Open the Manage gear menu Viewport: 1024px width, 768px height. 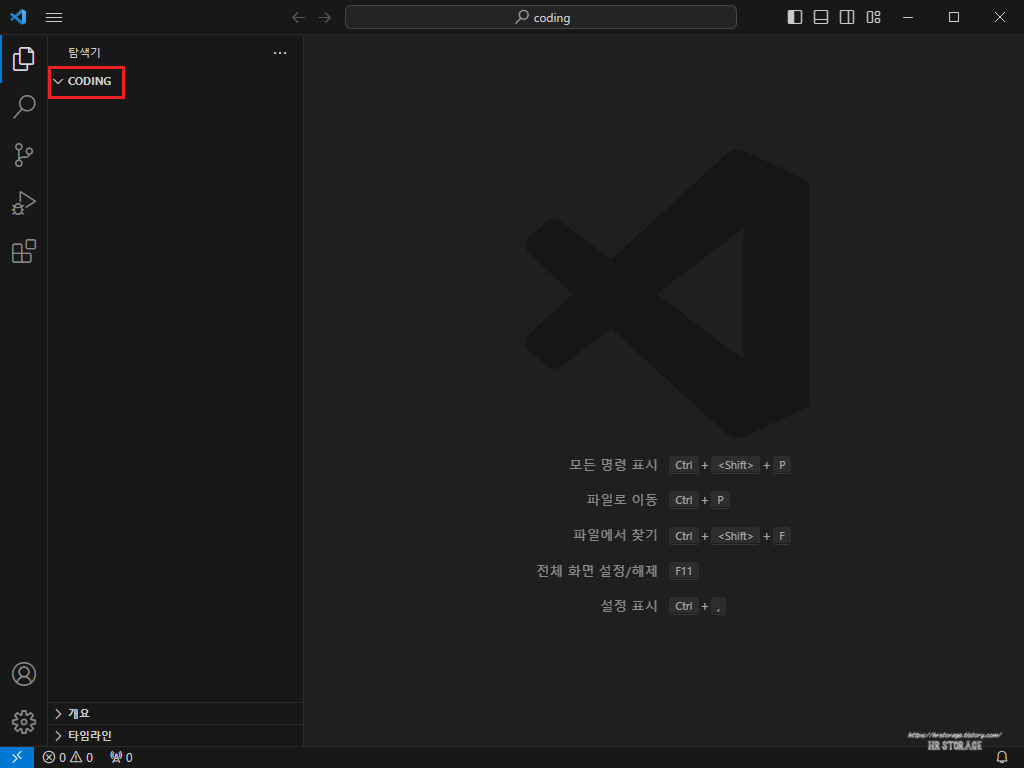coord(24,722)
